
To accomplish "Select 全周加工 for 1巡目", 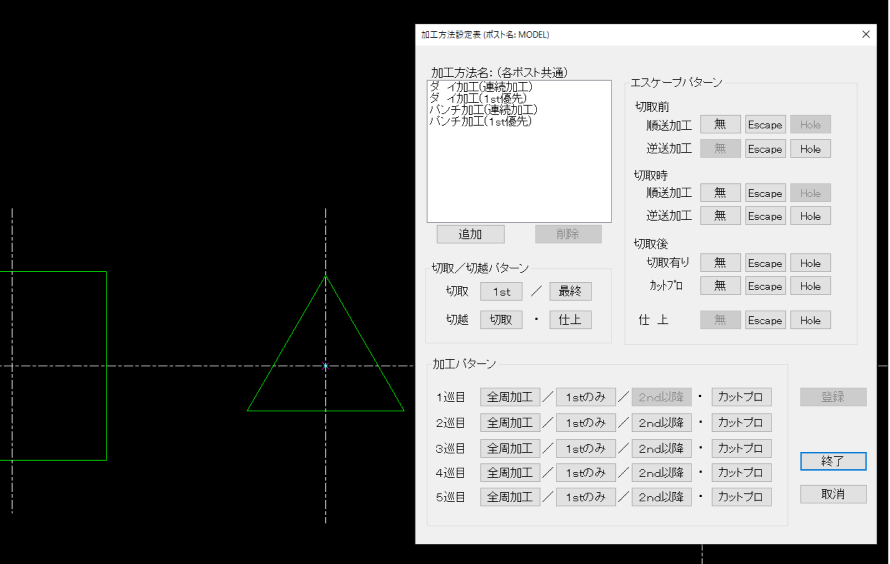I will point(510,397).
